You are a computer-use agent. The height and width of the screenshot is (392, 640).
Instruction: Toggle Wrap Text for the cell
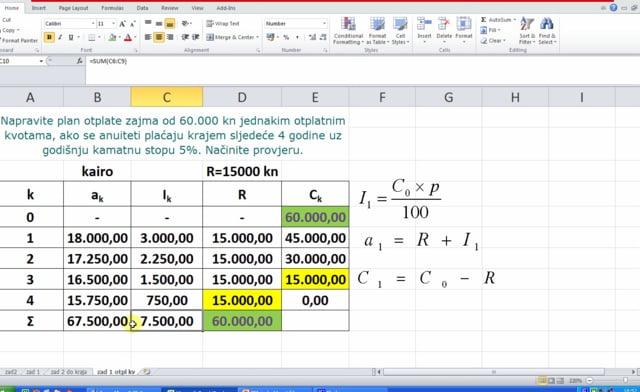pyautogui.click(x=223, y=24)
